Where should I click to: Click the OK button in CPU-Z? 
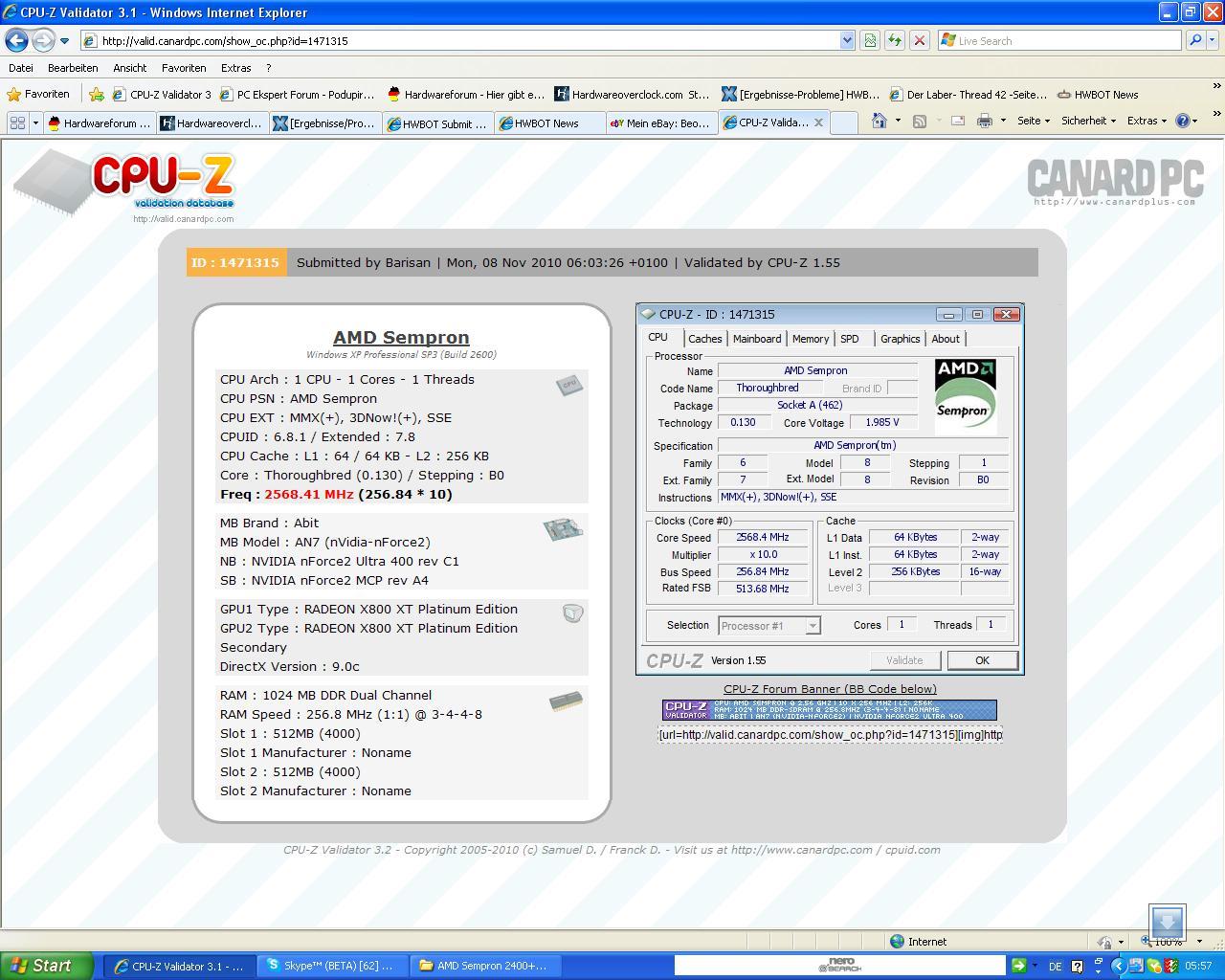click(982, 660)
